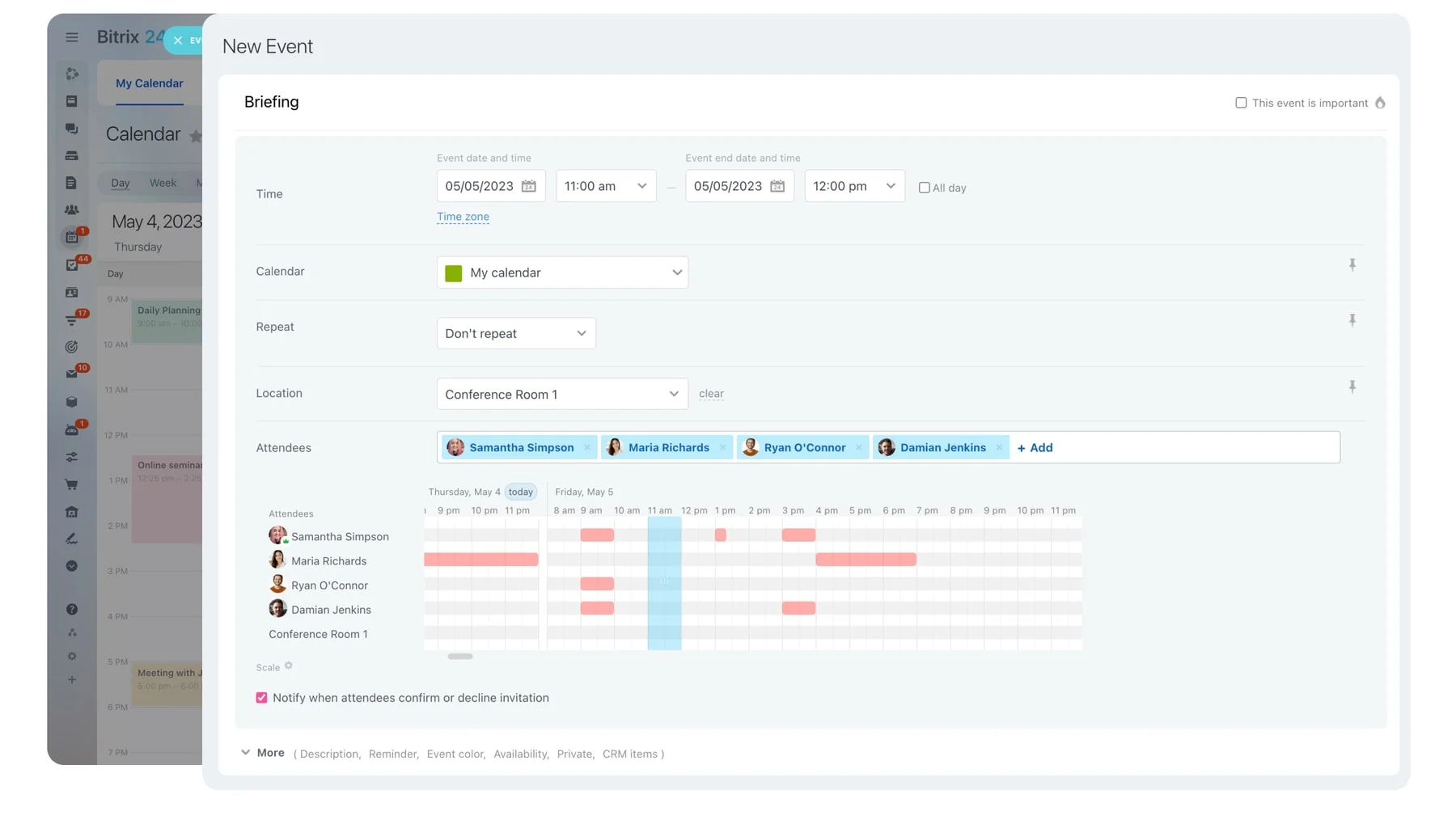Expand the Don't repeat dropdown
Screen dimensions: 1456x824
click(515, 334)
